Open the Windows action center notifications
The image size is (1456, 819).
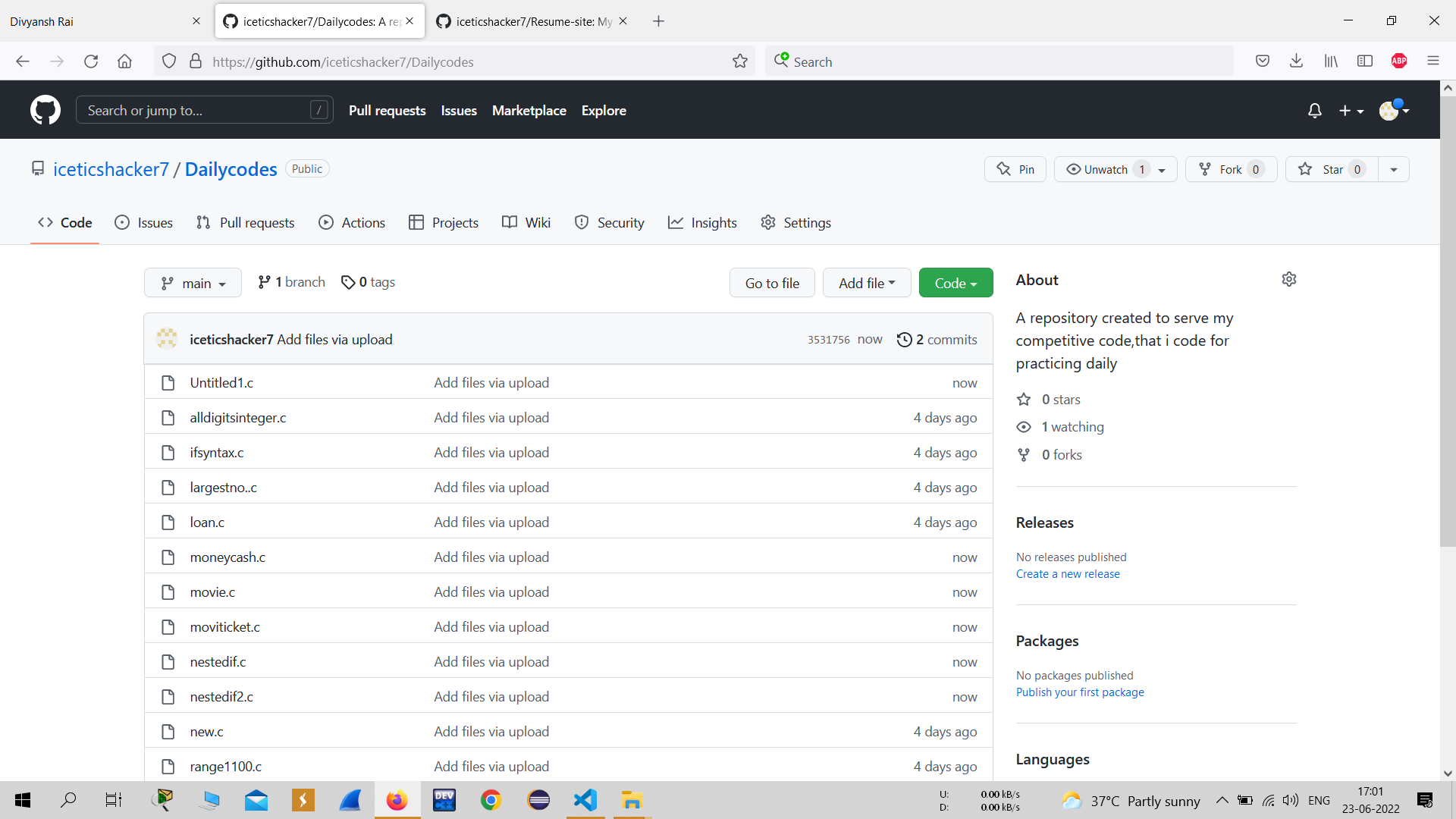coord(1425,800)
